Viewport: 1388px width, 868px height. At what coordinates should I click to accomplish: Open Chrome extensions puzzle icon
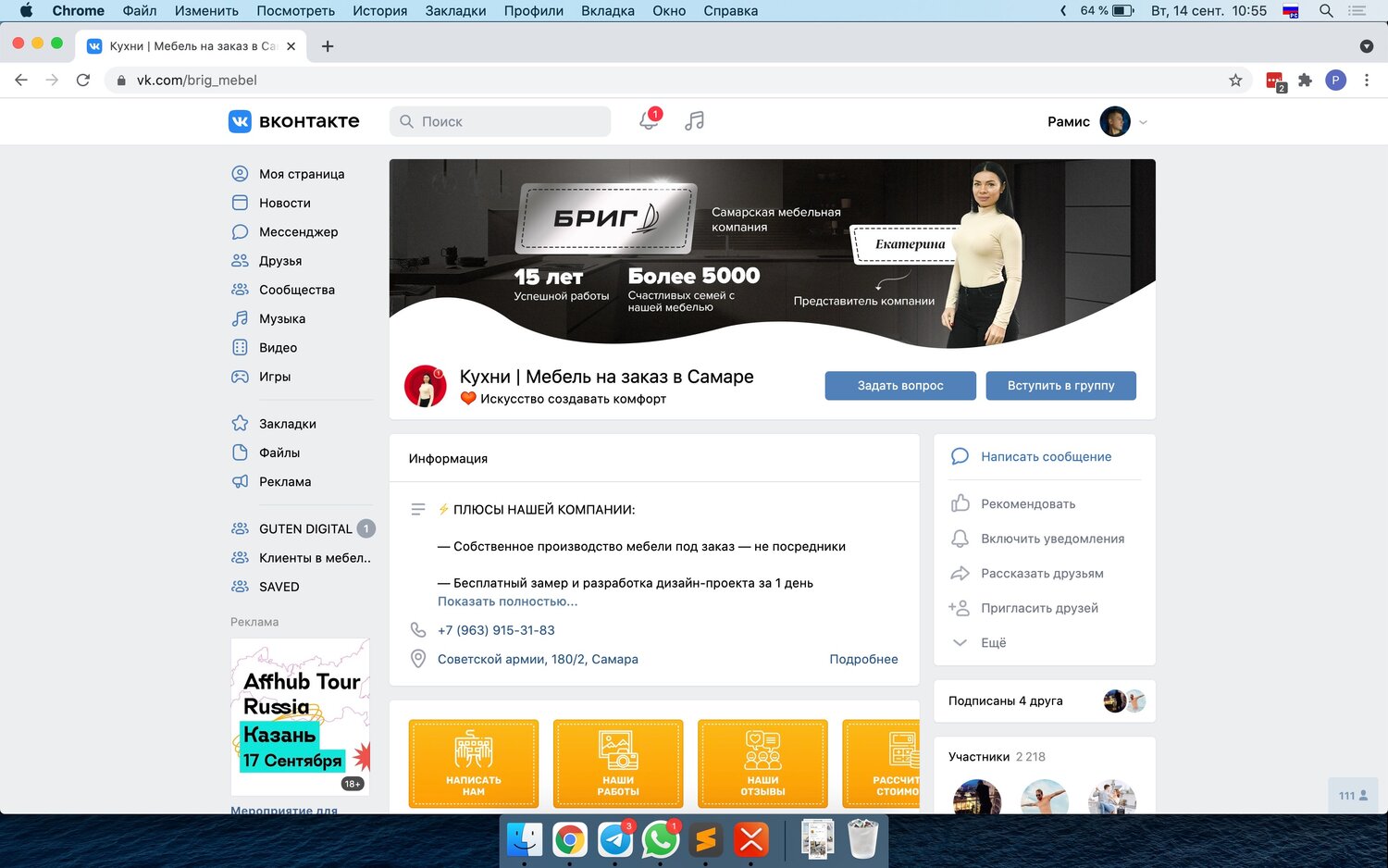1305,81
